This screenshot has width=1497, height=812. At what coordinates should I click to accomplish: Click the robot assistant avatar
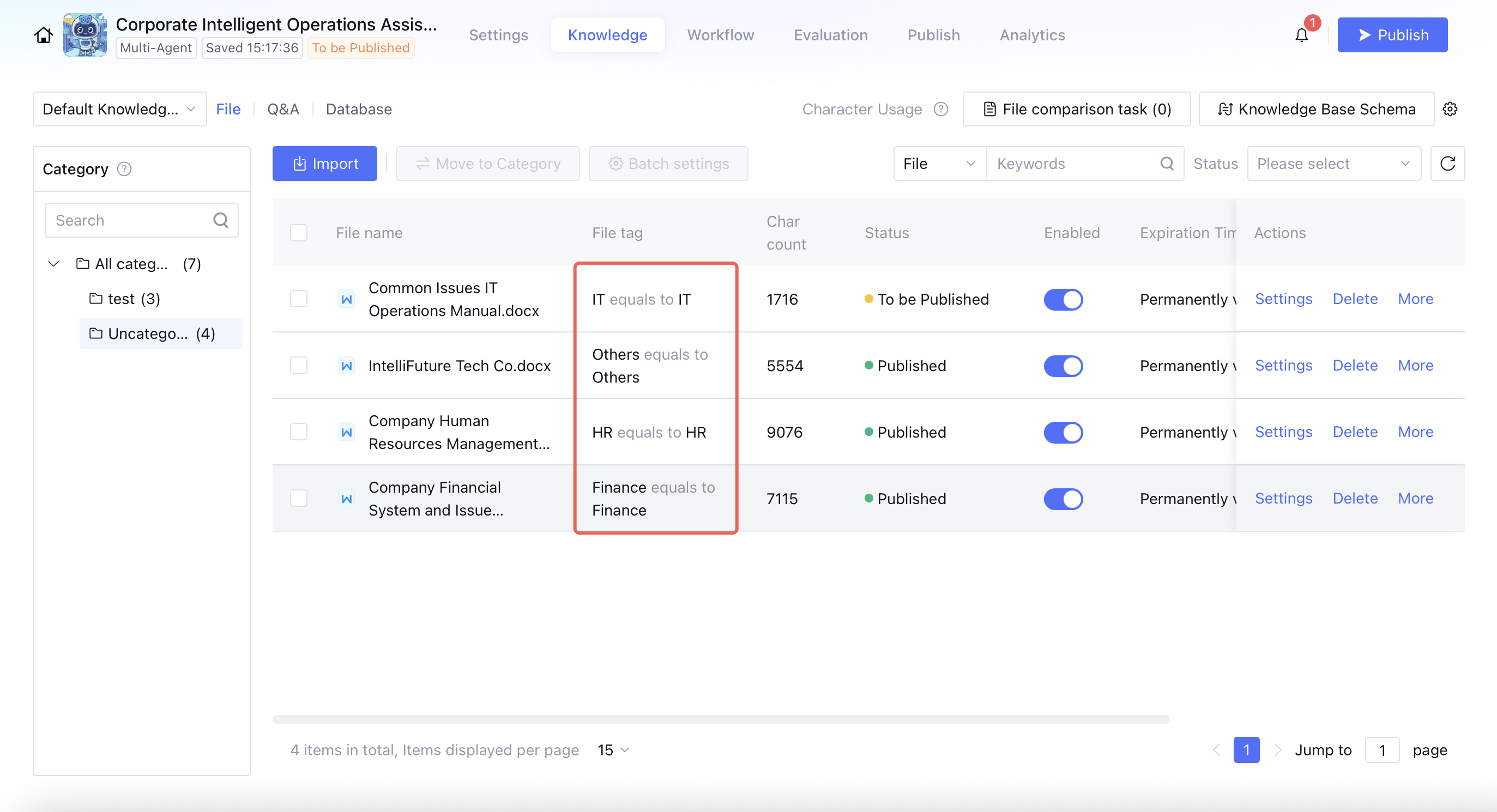coord(85,35)
